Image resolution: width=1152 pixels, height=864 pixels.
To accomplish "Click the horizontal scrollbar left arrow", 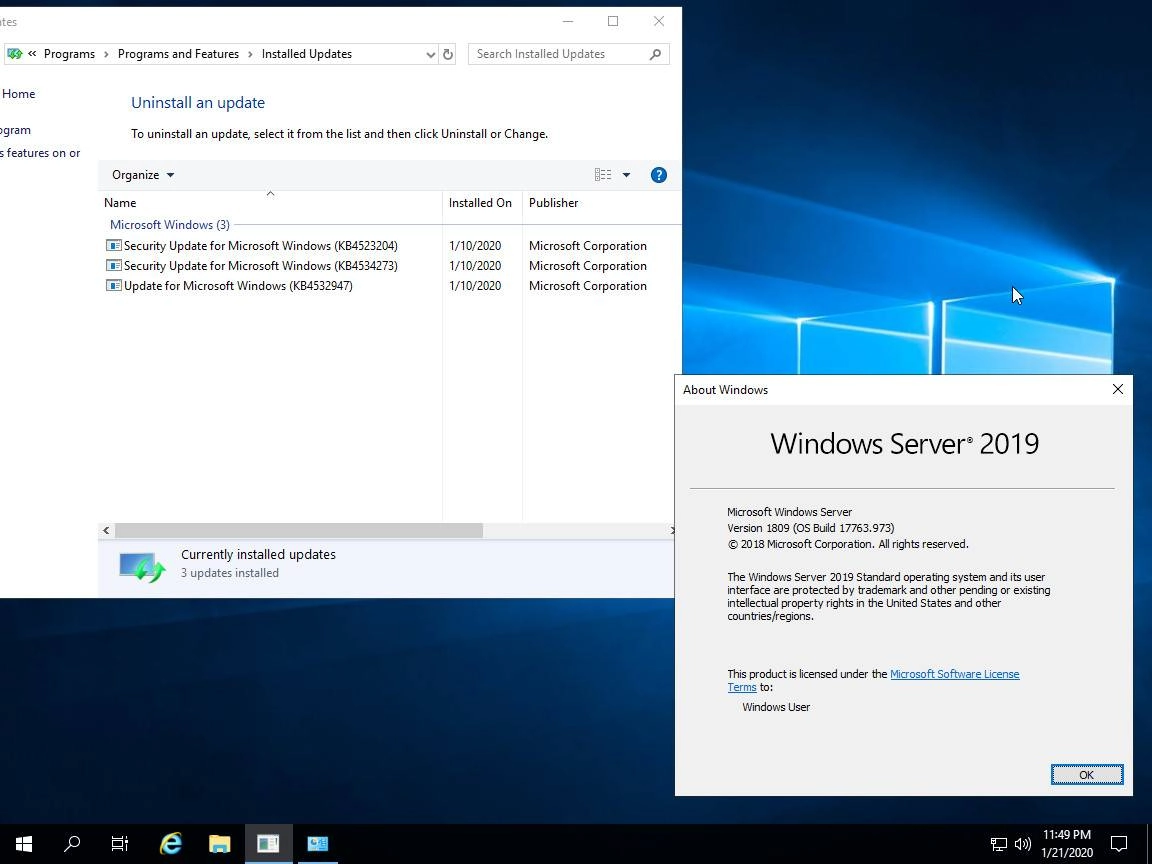I will point(107,530).
